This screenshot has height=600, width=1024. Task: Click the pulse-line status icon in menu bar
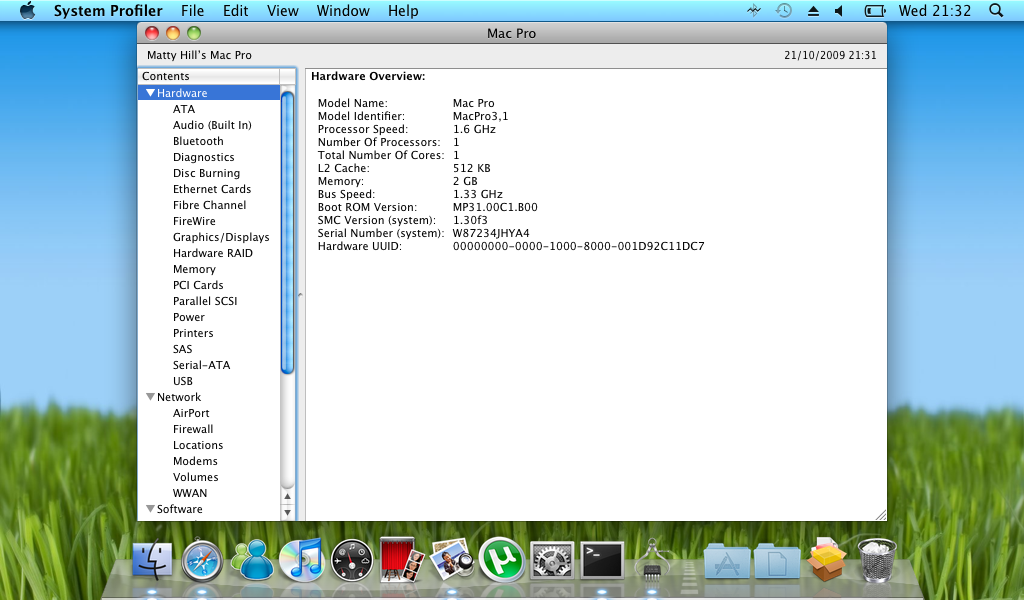[754, 10]
